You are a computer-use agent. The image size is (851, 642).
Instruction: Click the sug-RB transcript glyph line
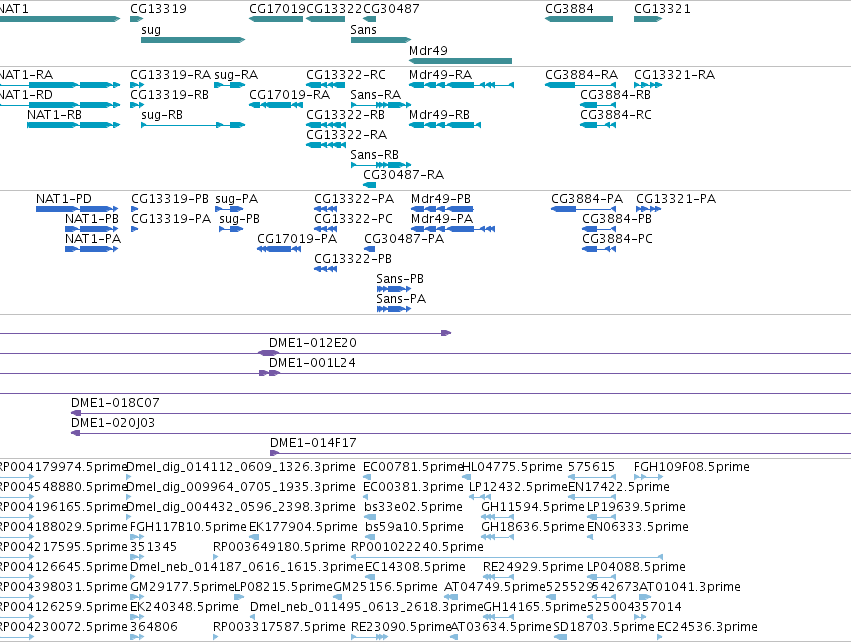click(193, 125)
